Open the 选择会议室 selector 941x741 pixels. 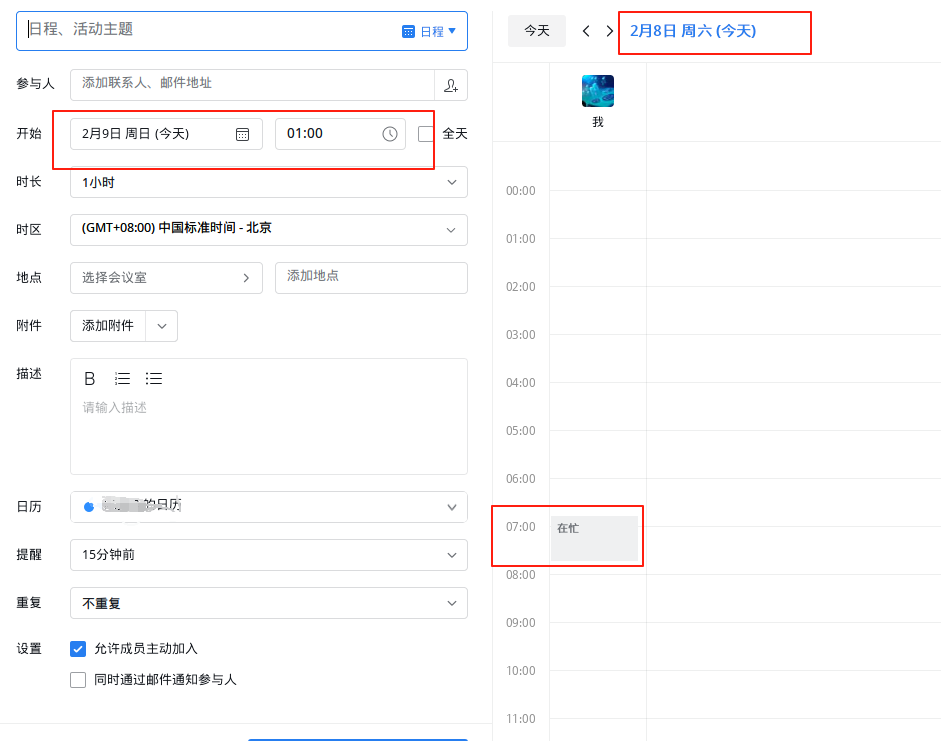[166, 278]
